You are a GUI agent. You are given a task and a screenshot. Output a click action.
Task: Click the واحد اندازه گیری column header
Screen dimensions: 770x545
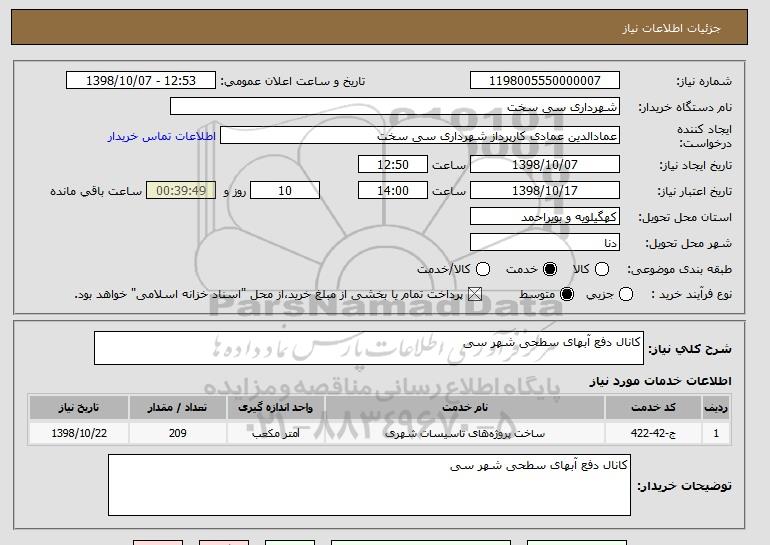pos(275,408)
